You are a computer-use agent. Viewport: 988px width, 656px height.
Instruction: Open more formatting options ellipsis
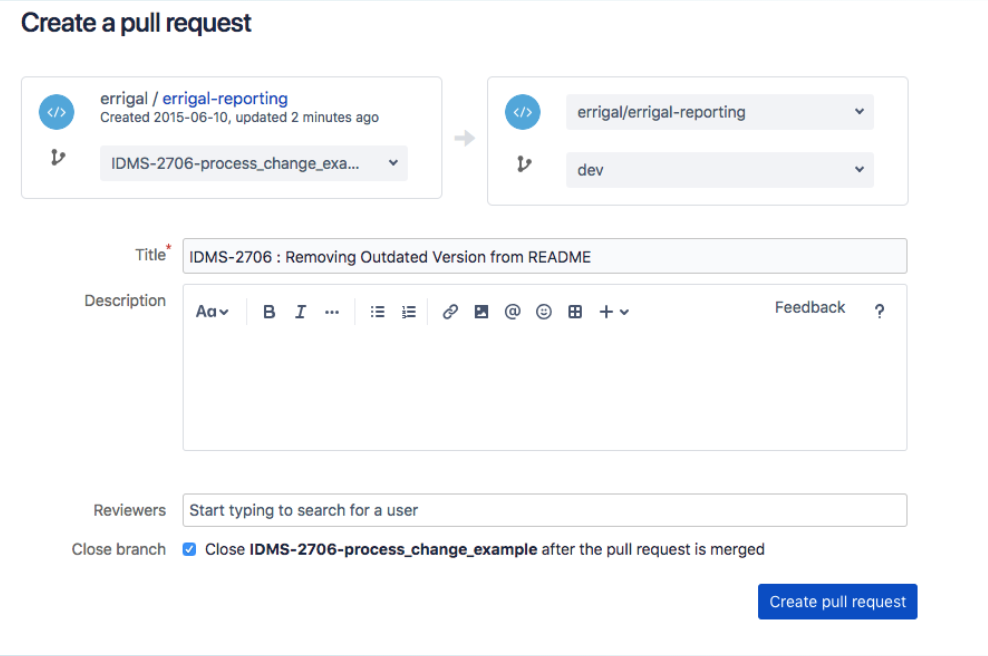[332, 312]
